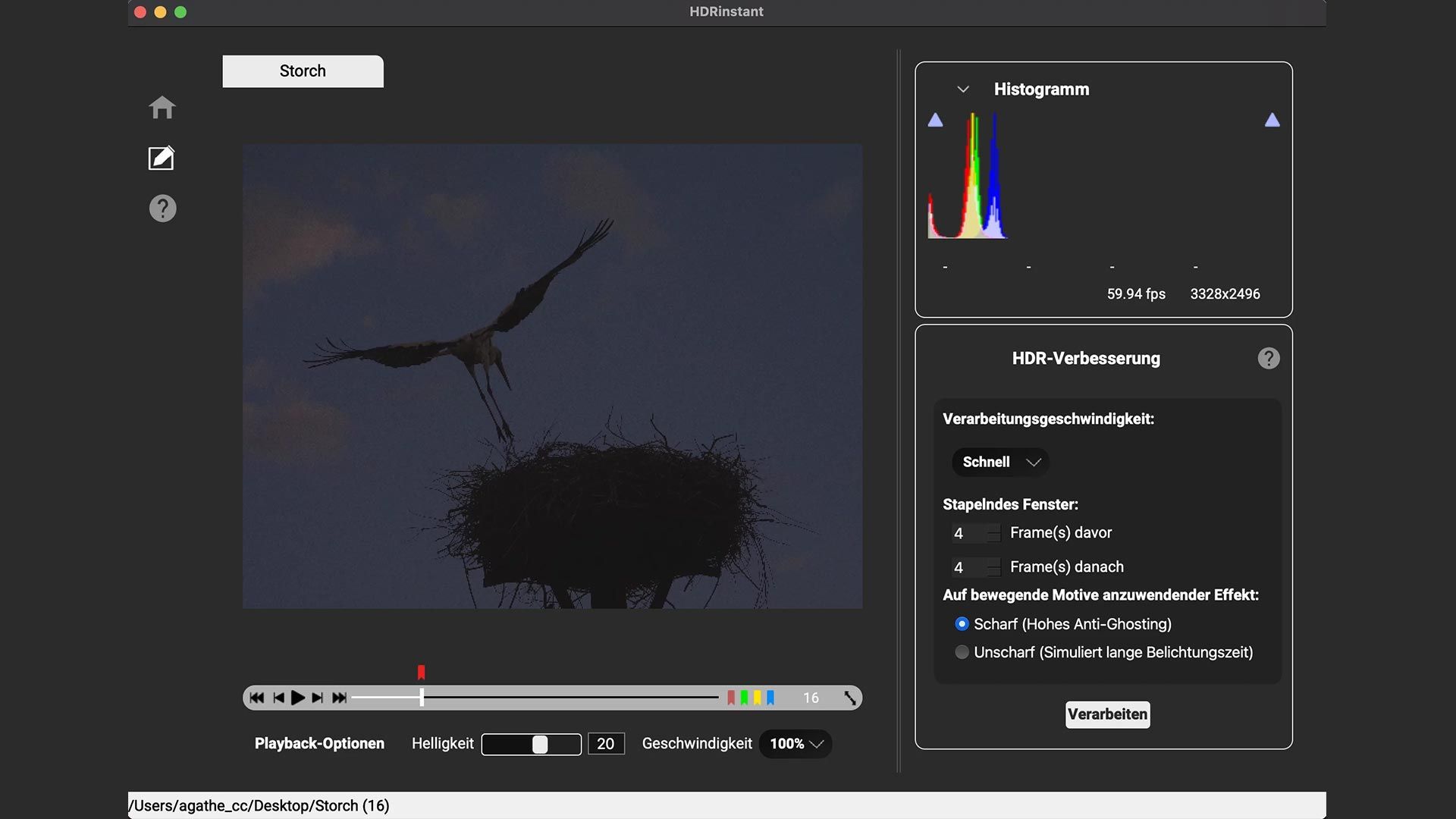Add a blue bookmark marker

click(770, 698)
